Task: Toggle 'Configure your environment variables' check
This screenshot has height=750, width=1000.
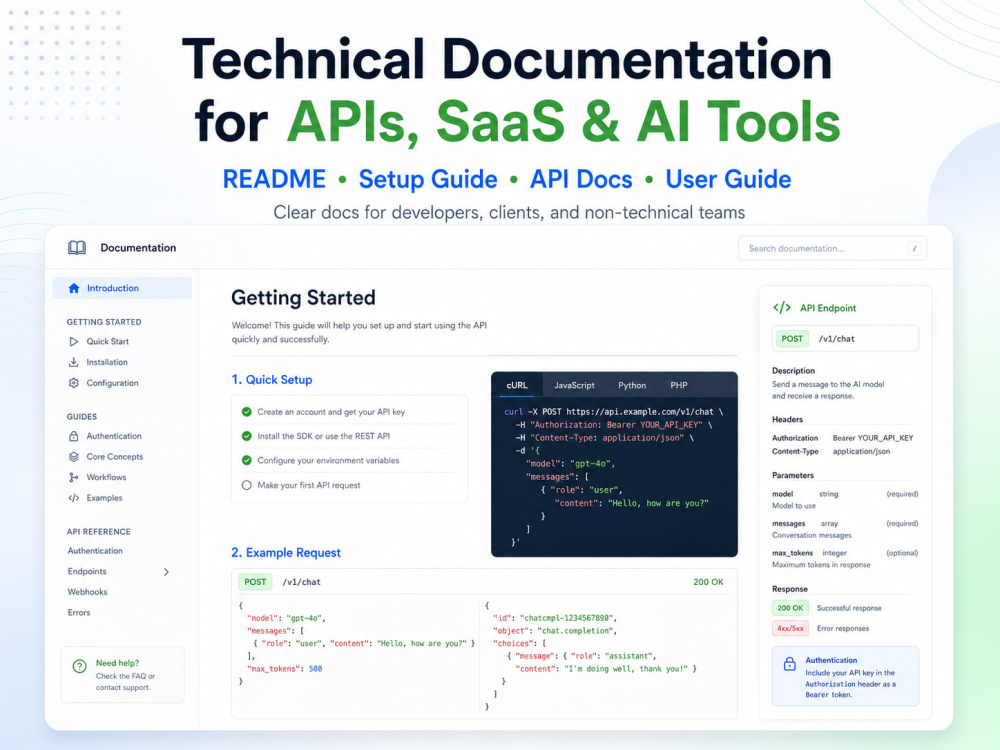Action: click(247, 460)
